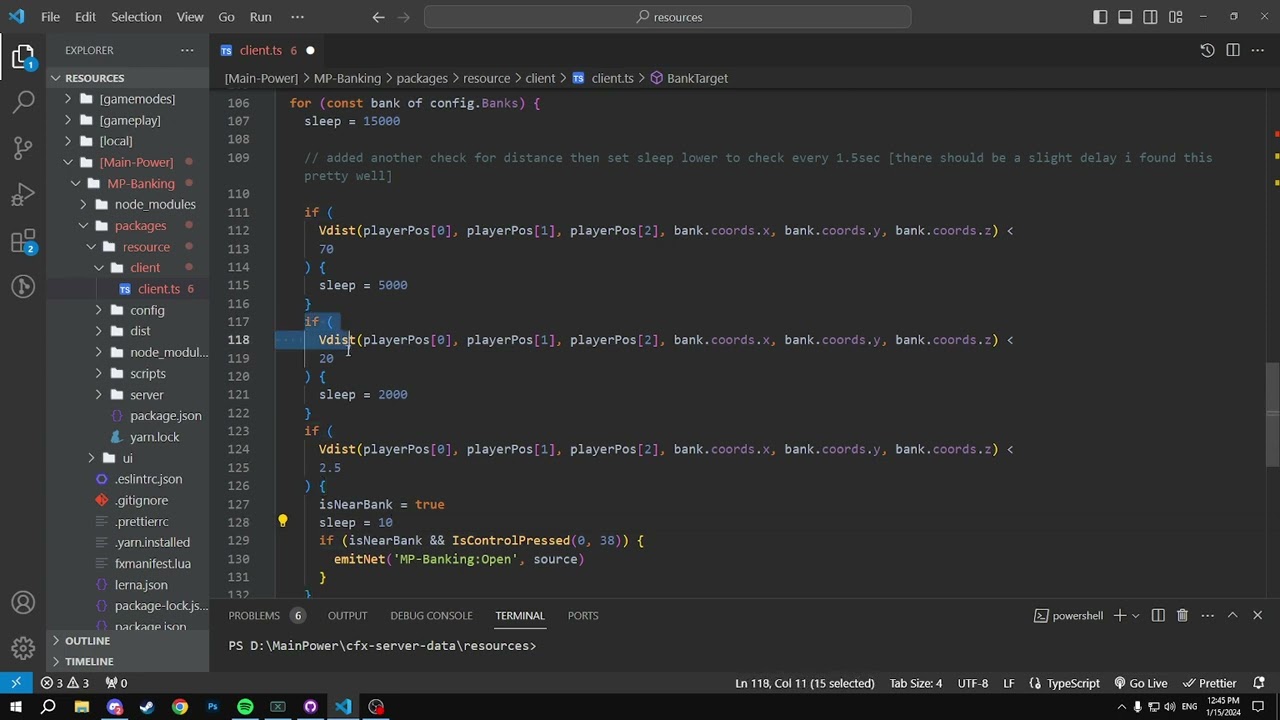
Task: Go back with the navigation arrow
Action: [378, 17]
